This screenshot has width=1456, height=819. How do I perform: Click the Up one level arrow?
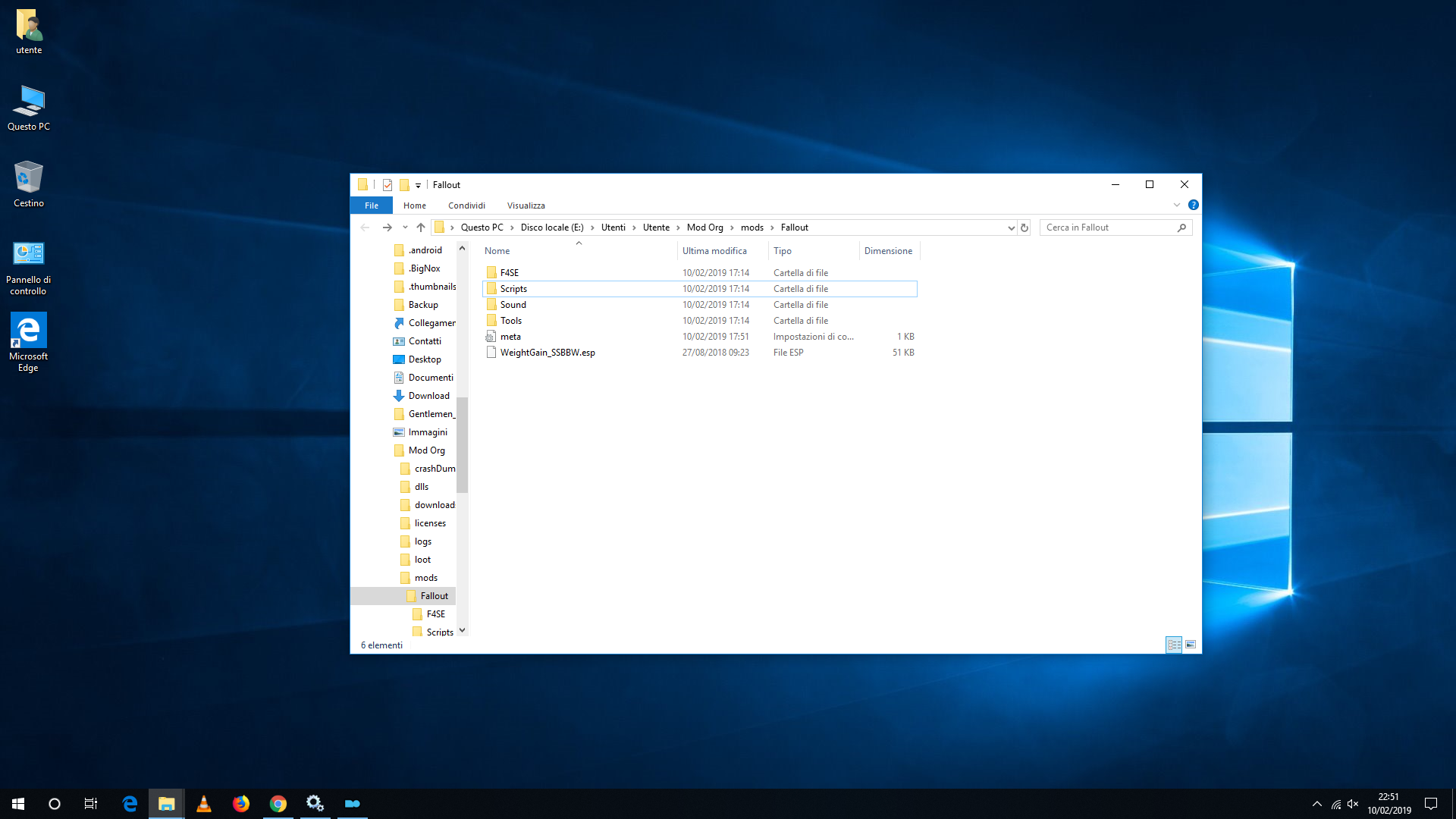pos(421,227)
